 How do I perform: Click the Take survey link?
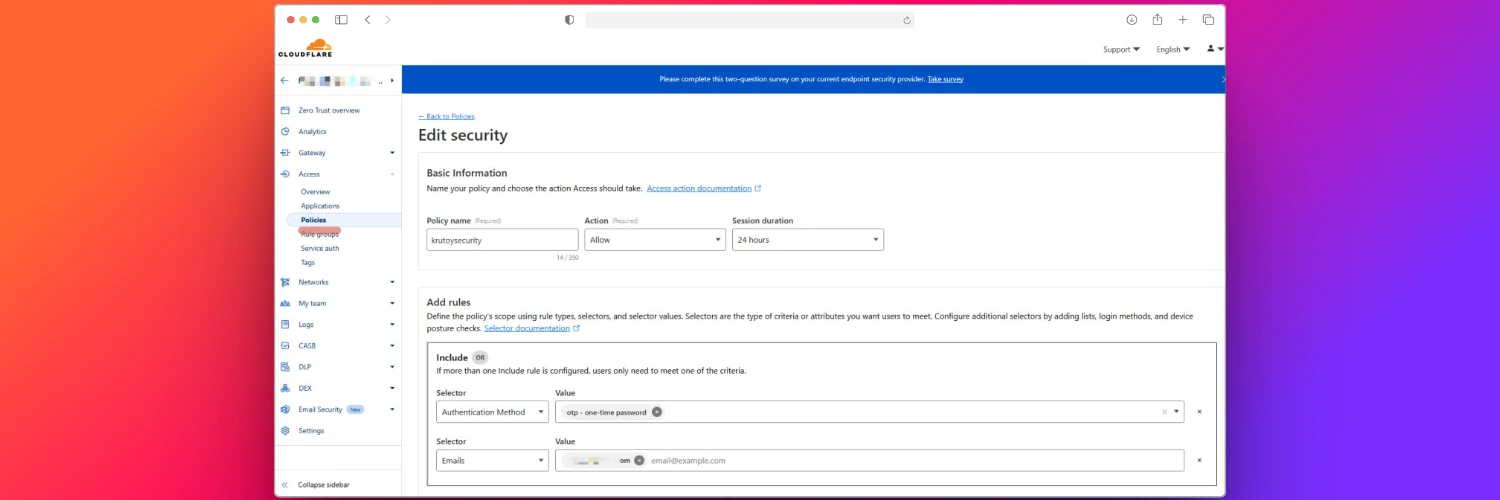[945, 79]
